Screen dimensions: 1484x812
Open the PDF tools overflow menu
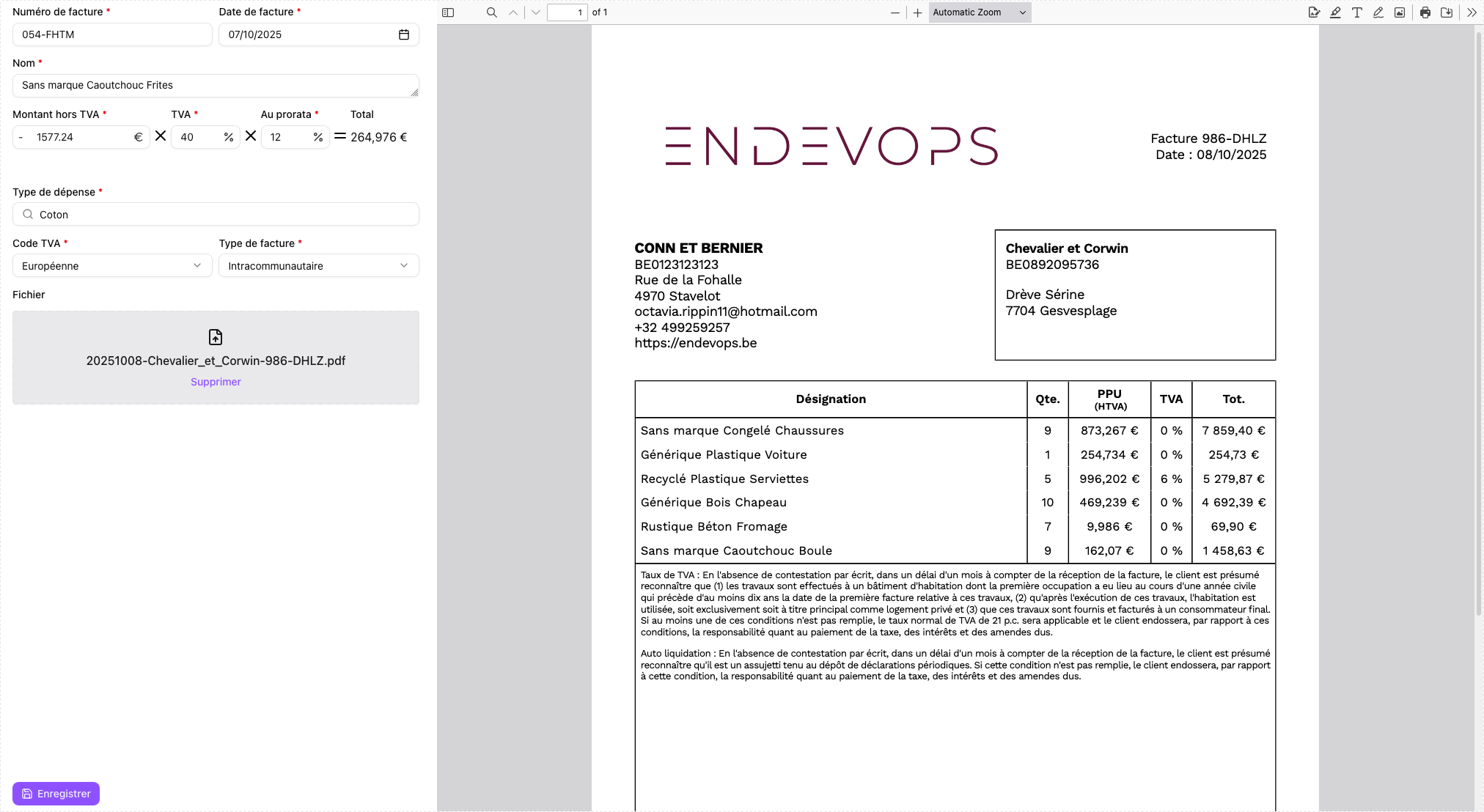[1472, 12]
